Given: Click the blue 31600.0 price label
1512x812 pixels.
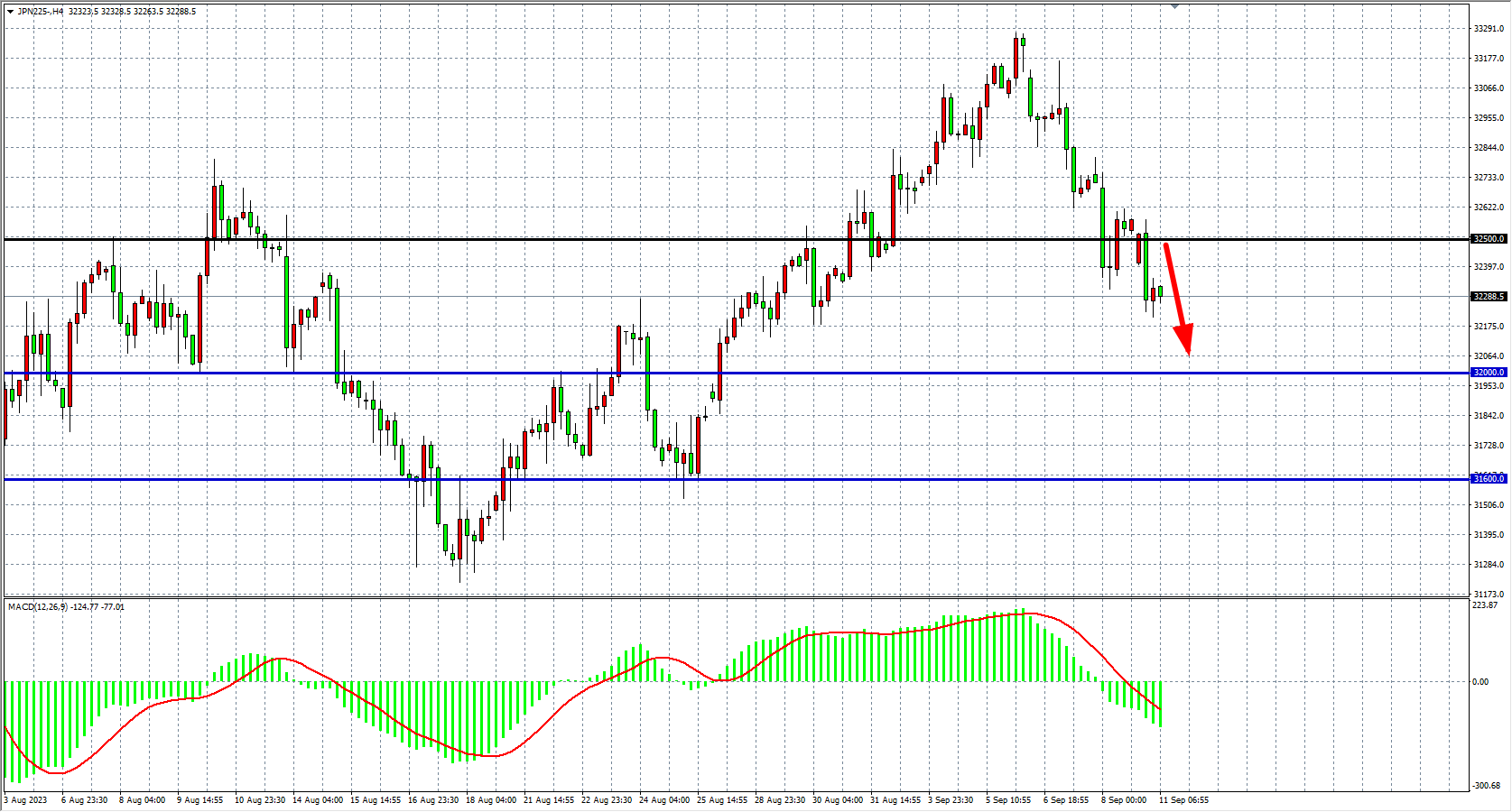Looking at the screenshot, I should click(x=1489, y=479).
